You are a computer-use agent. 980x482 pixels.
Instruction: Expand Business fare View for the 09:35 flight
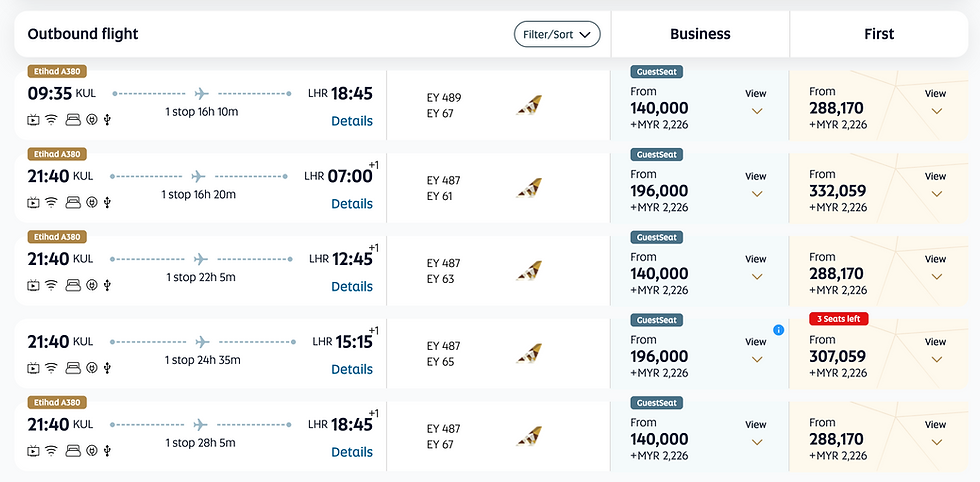click(756, 102)
